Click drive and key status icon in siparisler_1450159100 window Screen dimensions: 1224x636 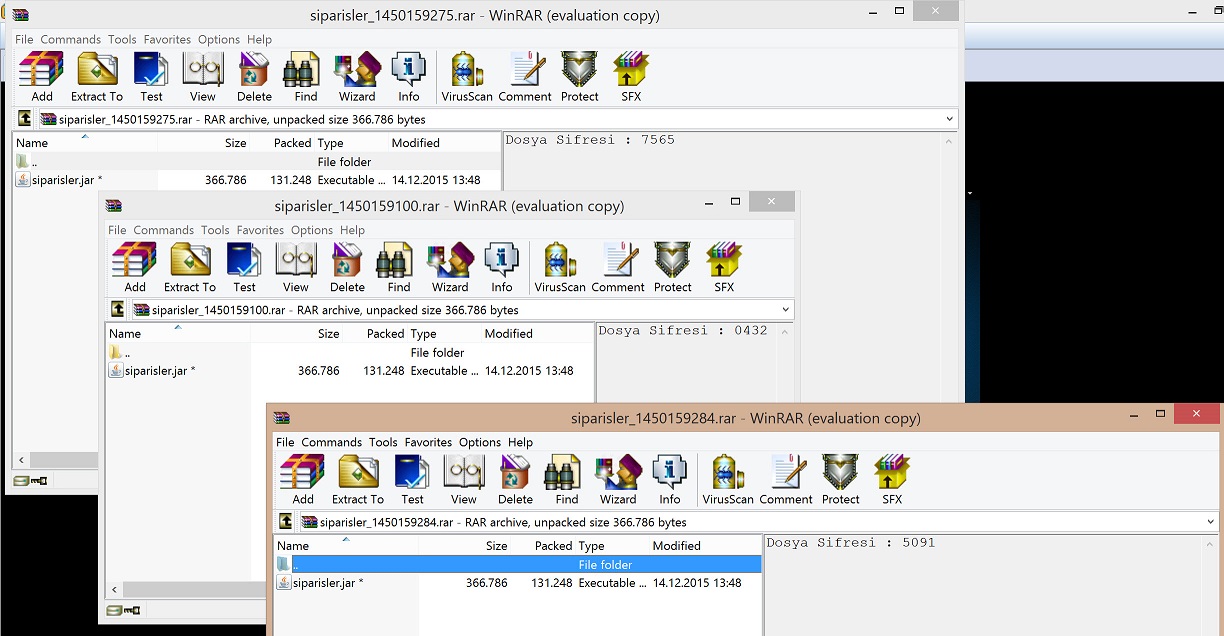coord(123,610)
